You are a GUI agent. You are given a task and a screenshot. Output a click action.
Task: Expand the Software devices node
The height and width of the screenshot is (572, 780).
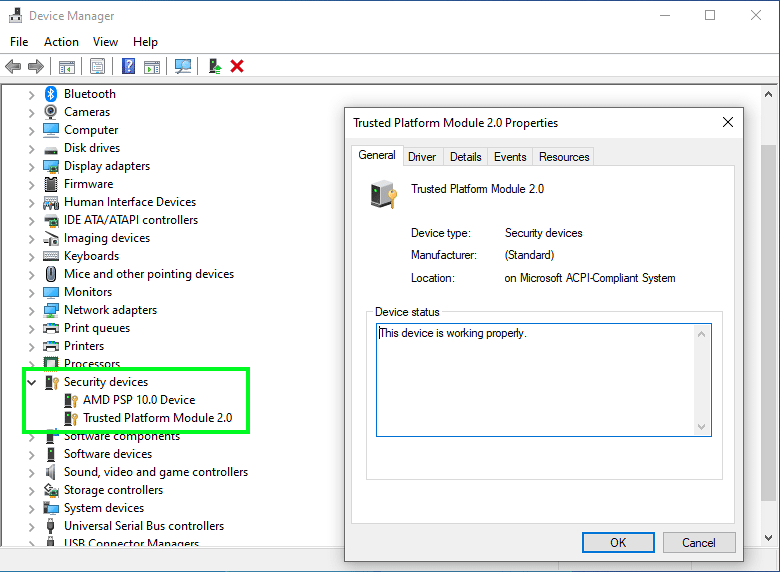(x=31, y=455)
